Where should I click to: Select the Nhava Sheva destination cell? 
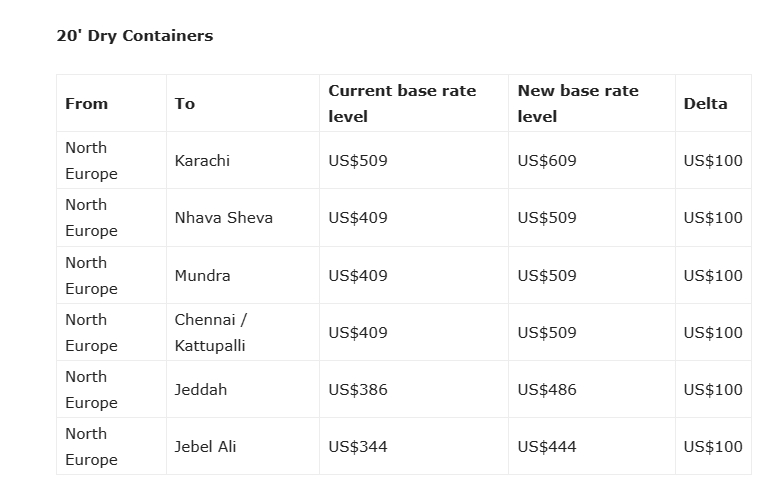coord(223,218)
